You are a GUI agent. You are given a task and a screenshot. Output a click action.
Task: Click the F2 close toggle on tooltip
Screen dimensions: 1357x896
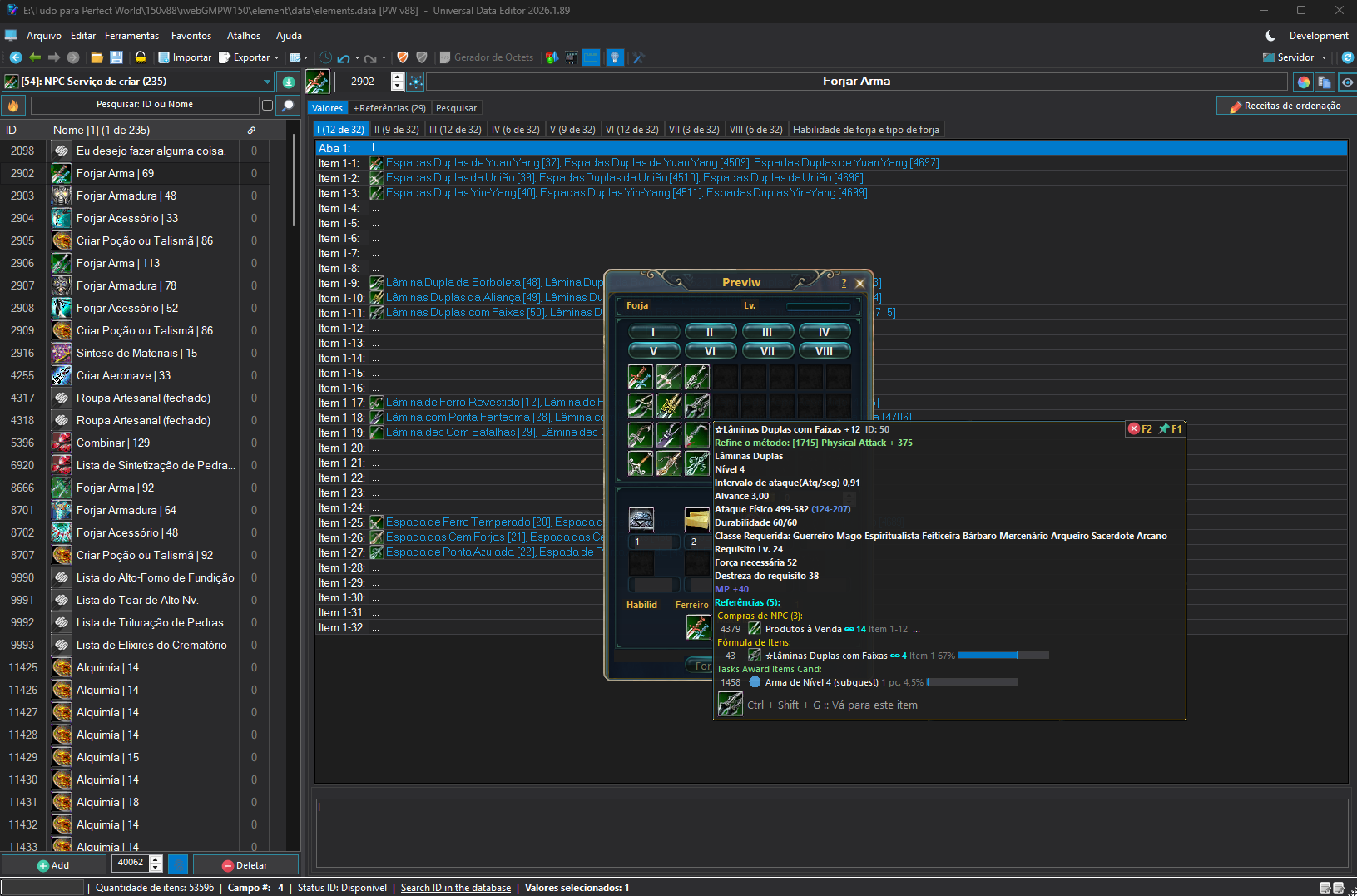point(1141,429)
